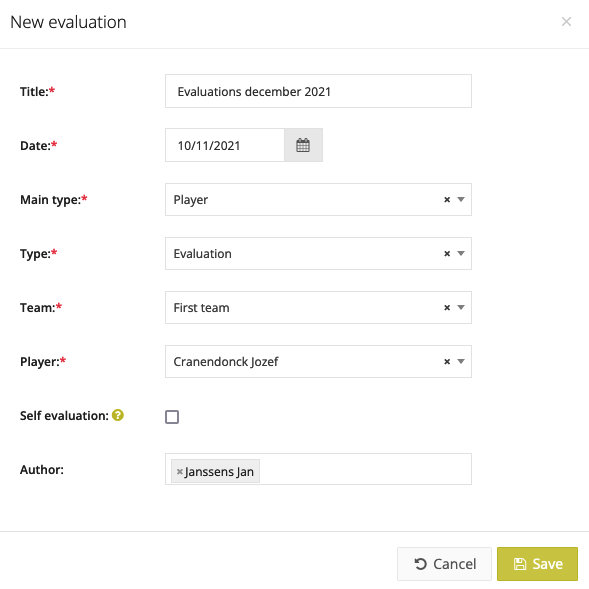Close the New evaluation dialog
Screen dimensions: 589x589
(566, 22)
